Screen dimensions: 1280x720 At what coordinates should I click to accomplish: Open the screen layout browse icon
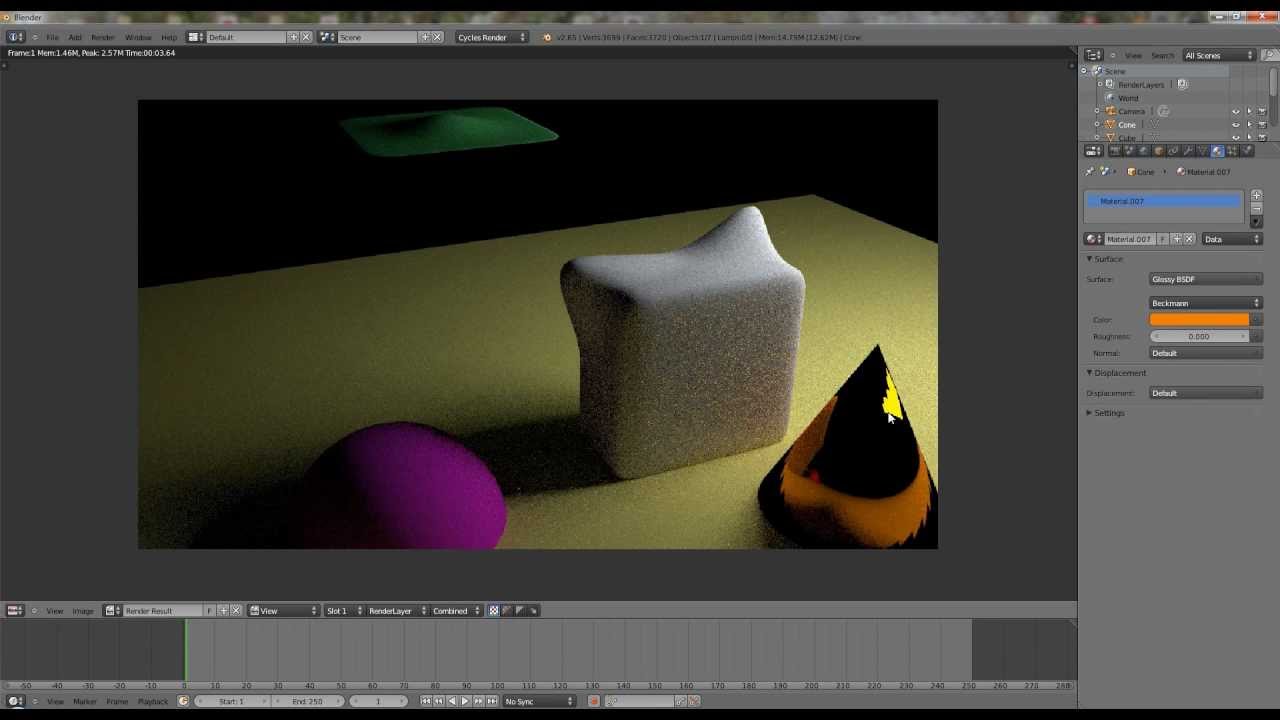[196, 37]
